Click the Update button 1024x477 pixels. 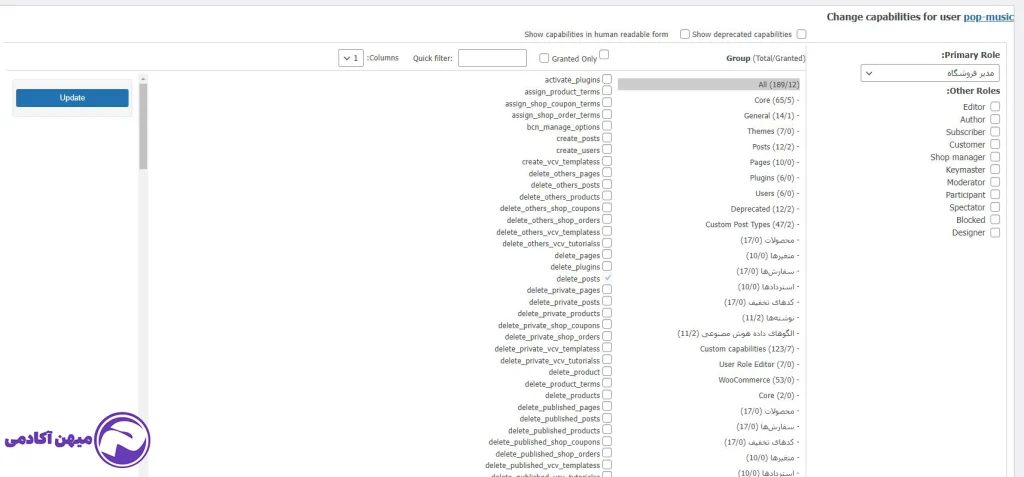[x=72, y=98]
